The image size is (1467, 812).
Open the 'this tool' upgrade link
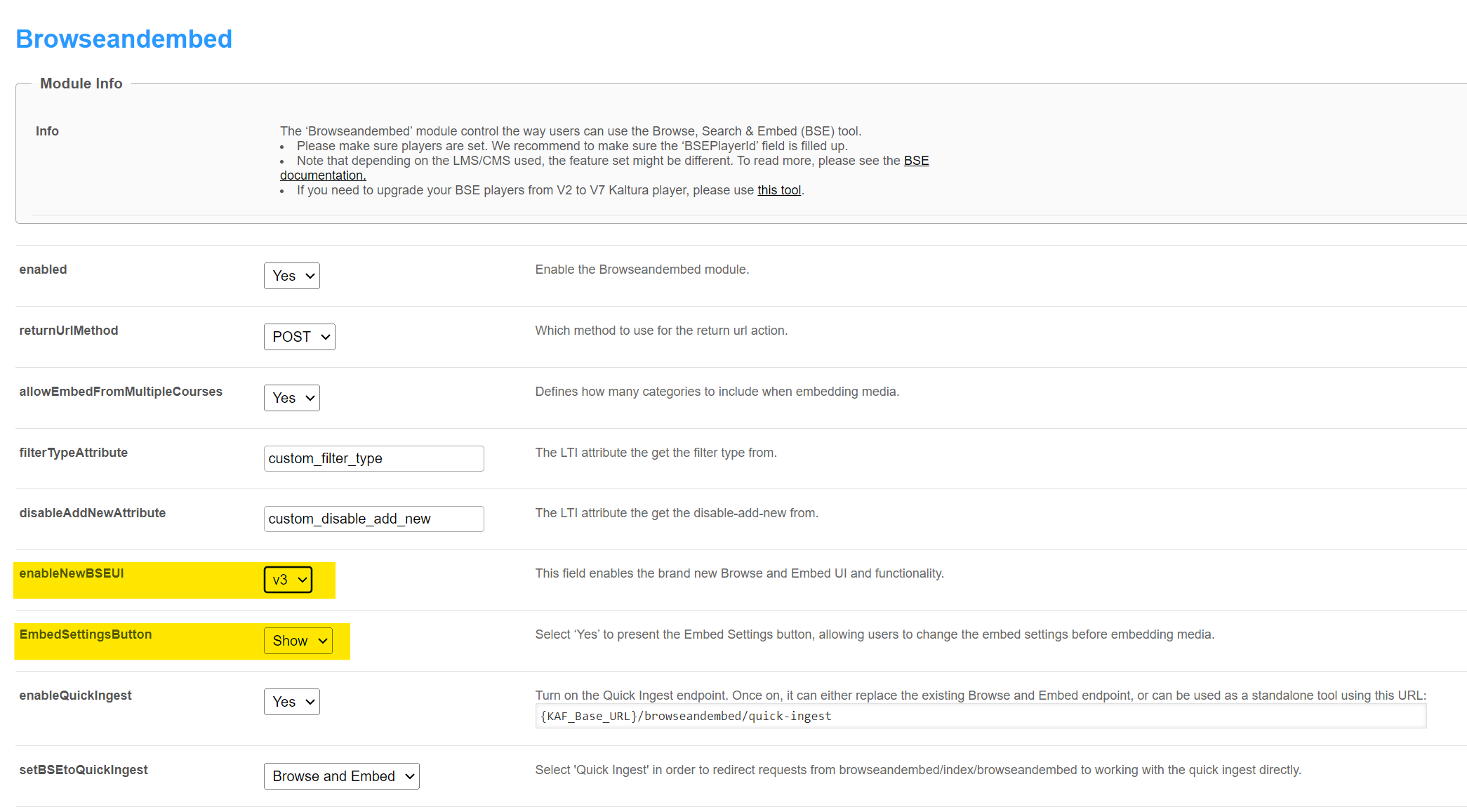(779, 190)
